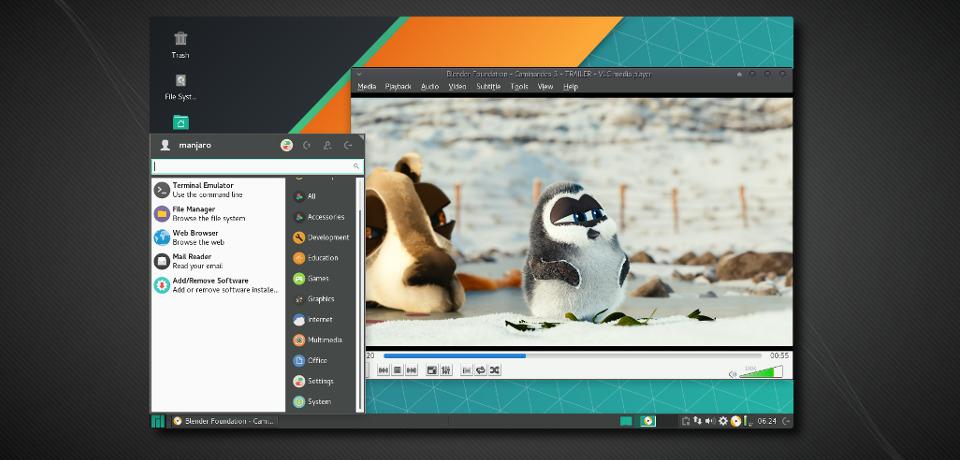Select the Games category

(x=321, y=279)
